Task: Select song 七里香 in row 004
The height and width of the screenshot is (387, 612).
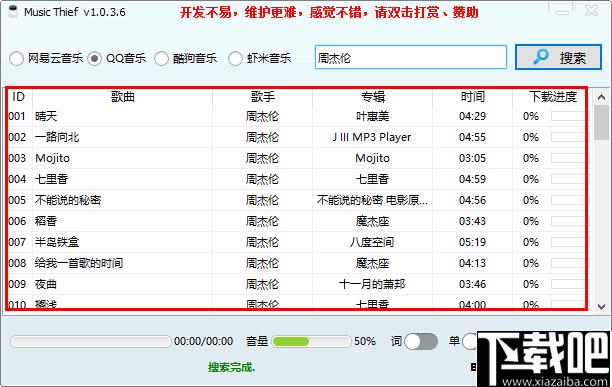Action: [x=52, y=179]
